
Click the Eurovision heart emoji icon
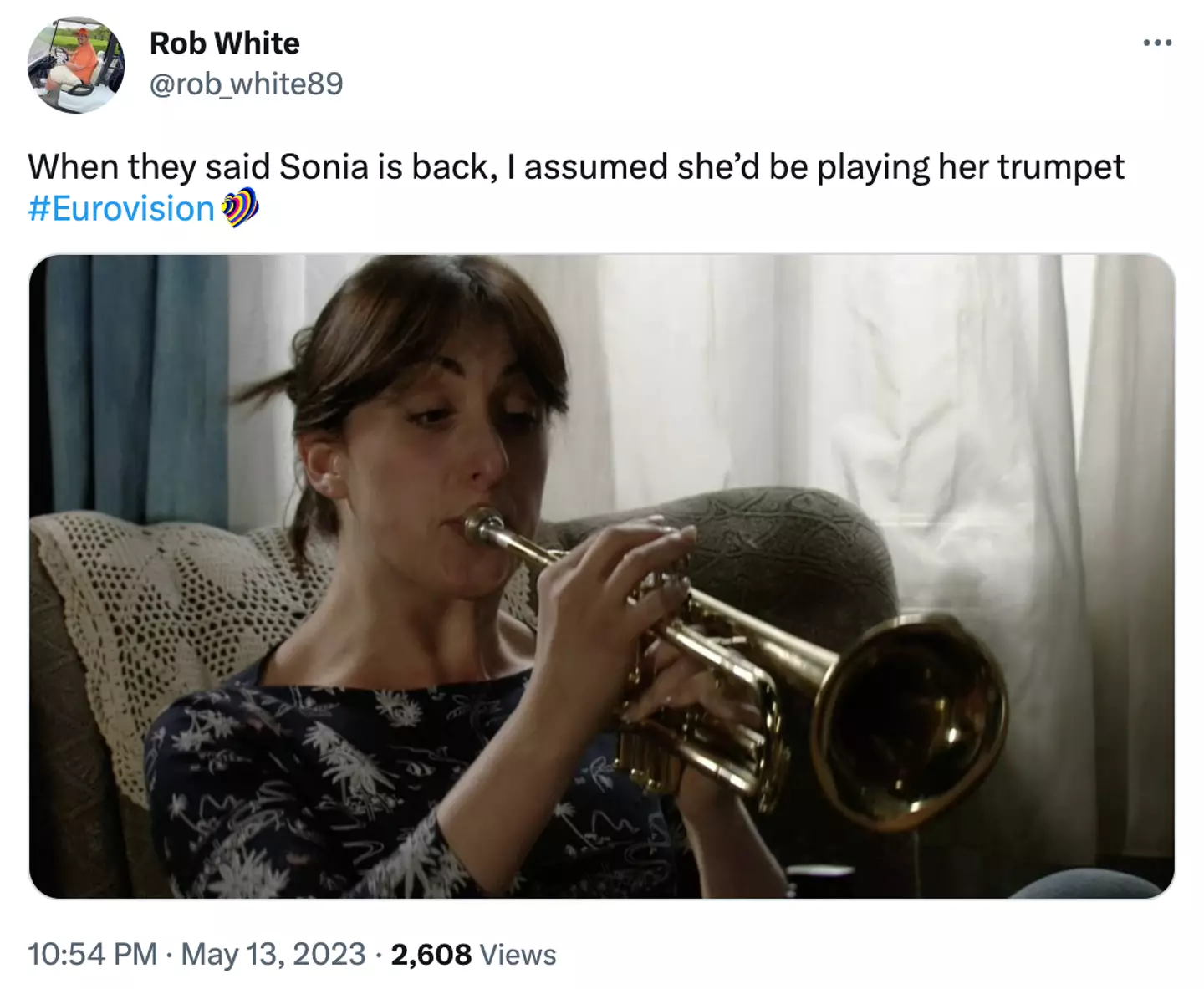click(x=240, y=208)
